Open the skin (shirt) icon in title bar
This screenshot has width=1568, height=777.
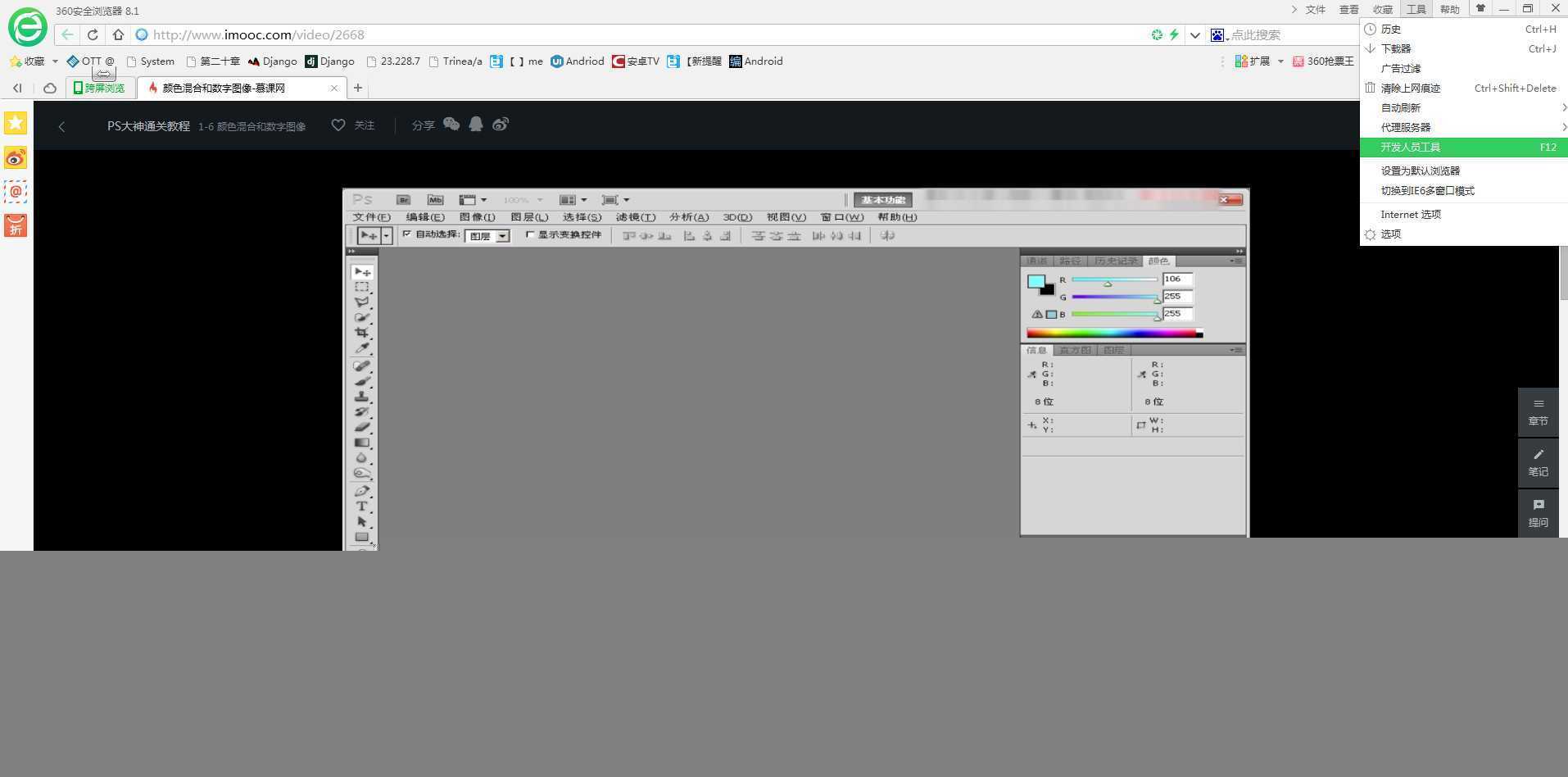click(1480, 8)
